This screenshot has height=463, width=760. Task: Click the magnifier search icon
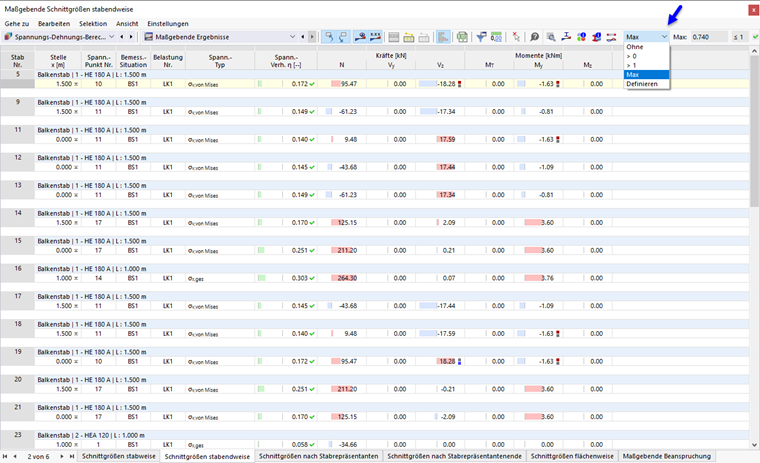pyautogui.click(x=534, y=37)
